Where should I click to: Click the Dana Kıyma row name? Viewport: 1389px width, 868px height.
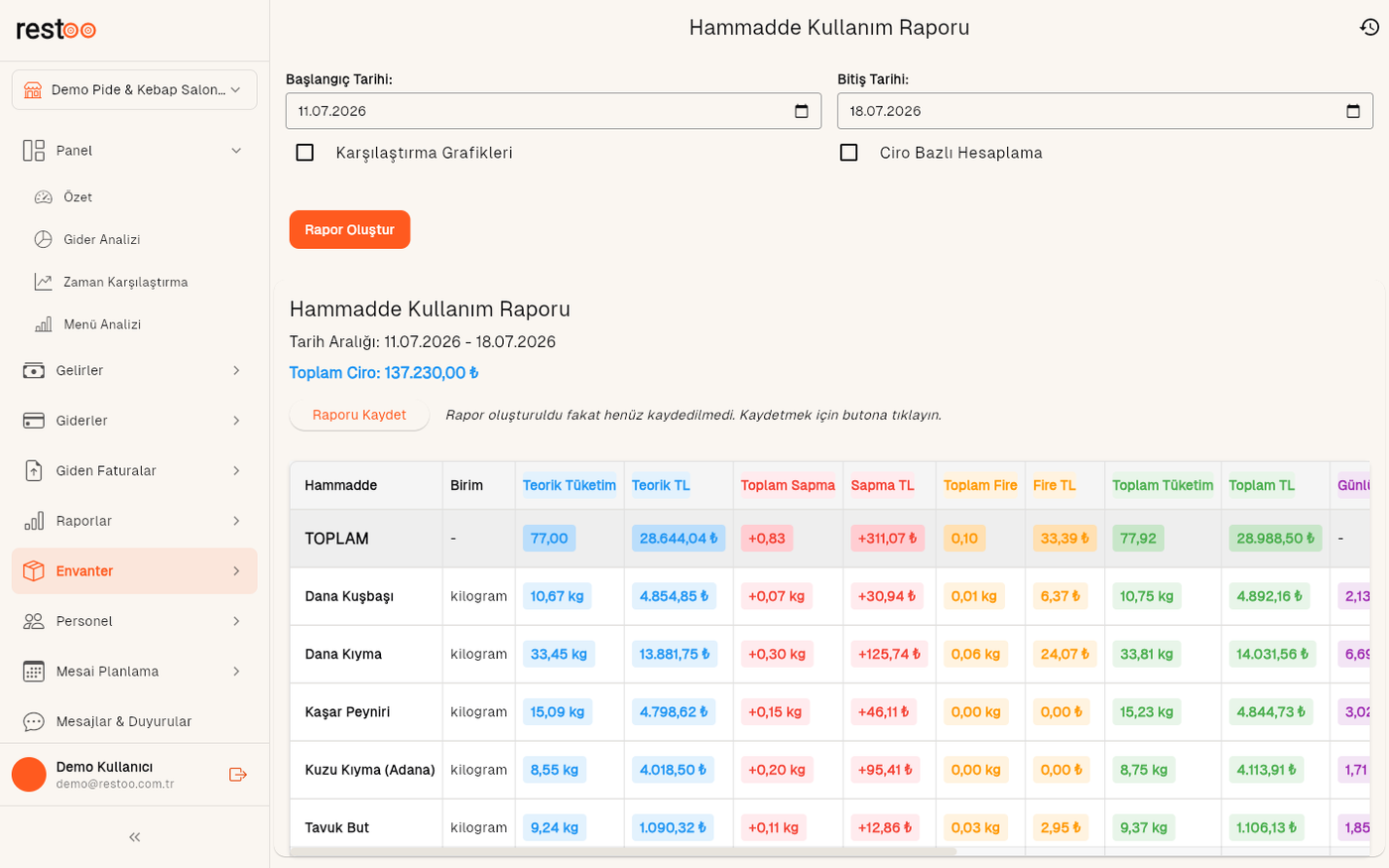(x=343, y=654)
